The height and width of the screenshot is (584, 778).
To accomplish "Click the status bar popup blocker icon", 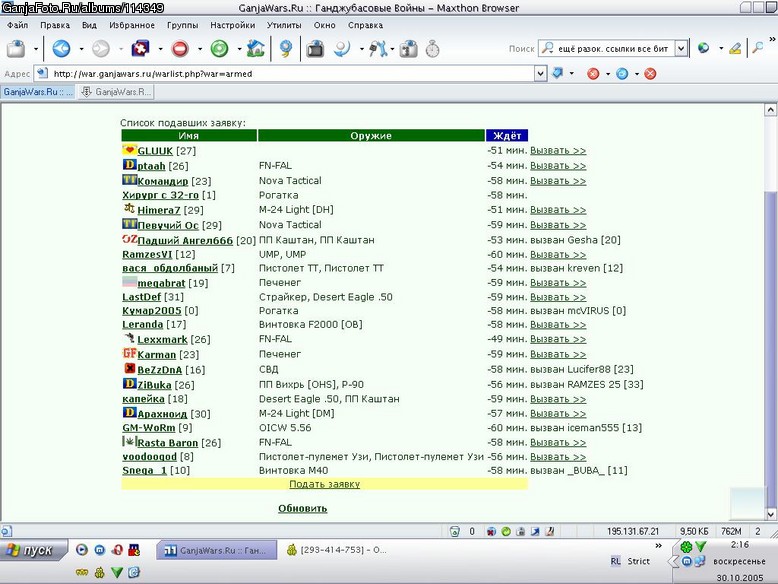I will (491, 531).
